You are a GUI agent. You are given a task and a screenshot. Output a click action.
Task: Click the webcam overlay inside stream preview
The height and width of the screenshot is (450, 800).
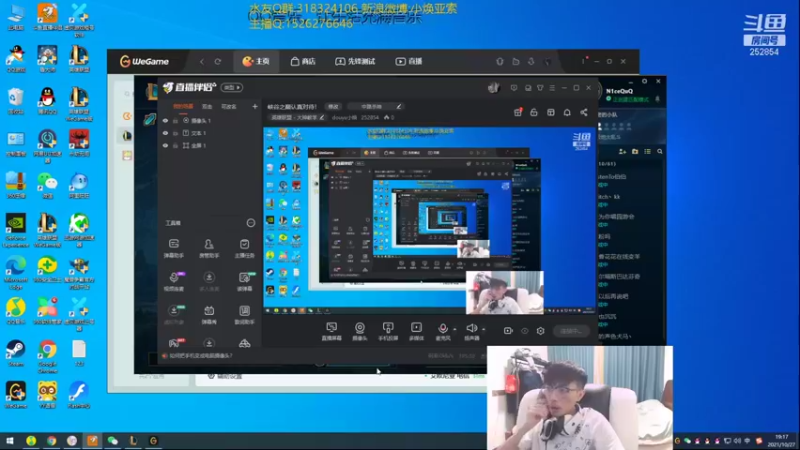pos(505,292)
